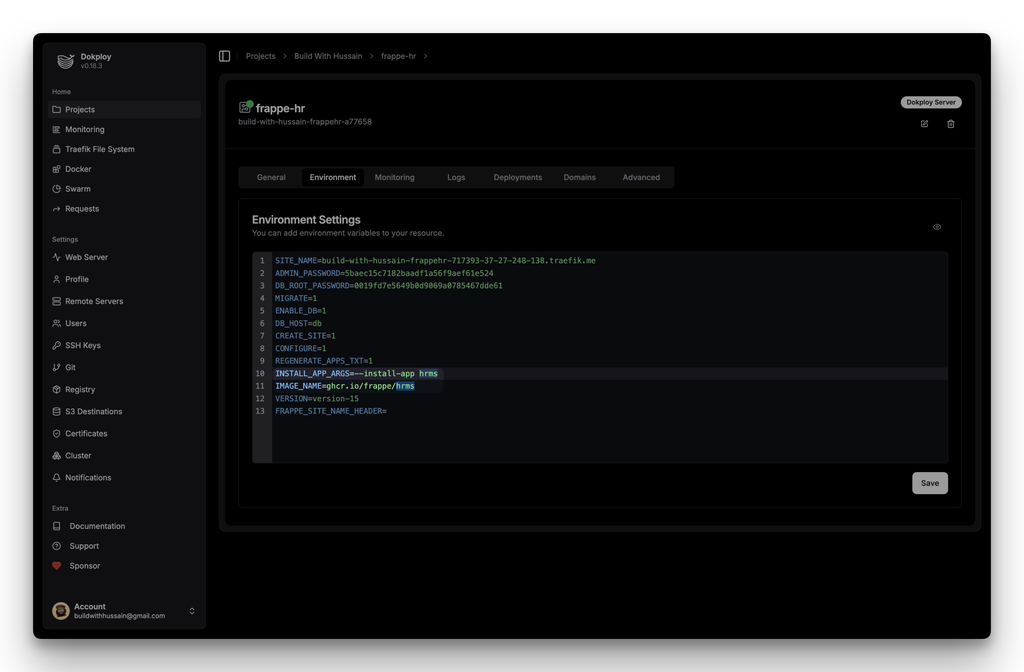Switch to the Deployments tab

click(x=517, y=177)
